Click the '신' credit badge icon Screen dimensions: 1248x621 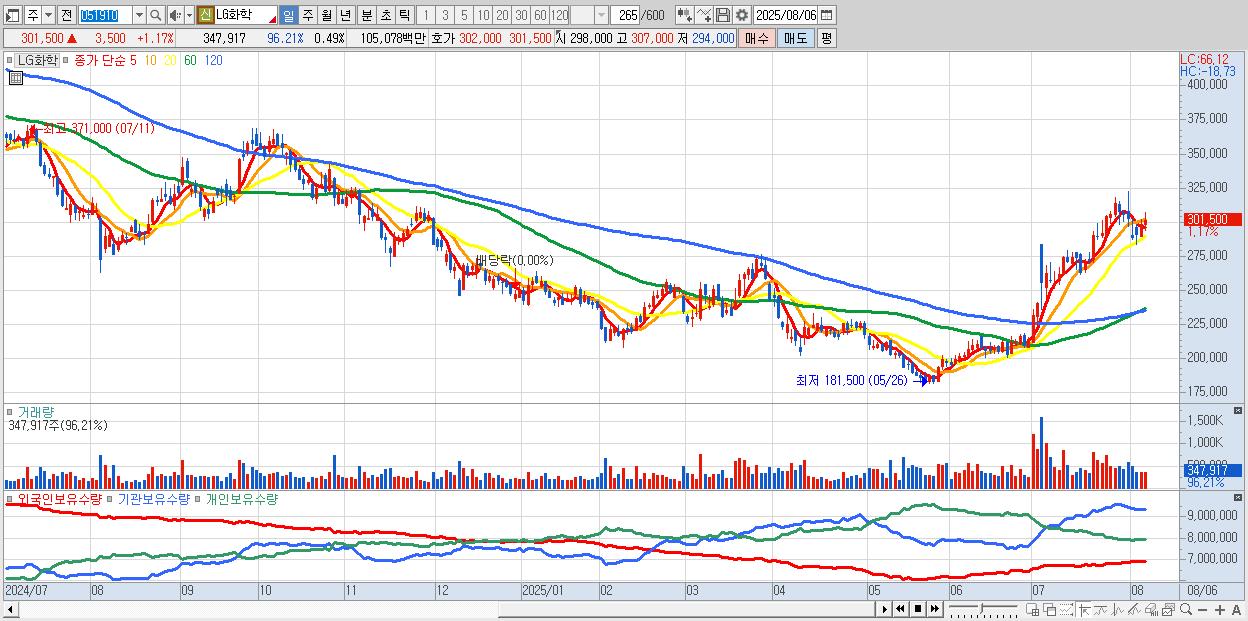205,16
